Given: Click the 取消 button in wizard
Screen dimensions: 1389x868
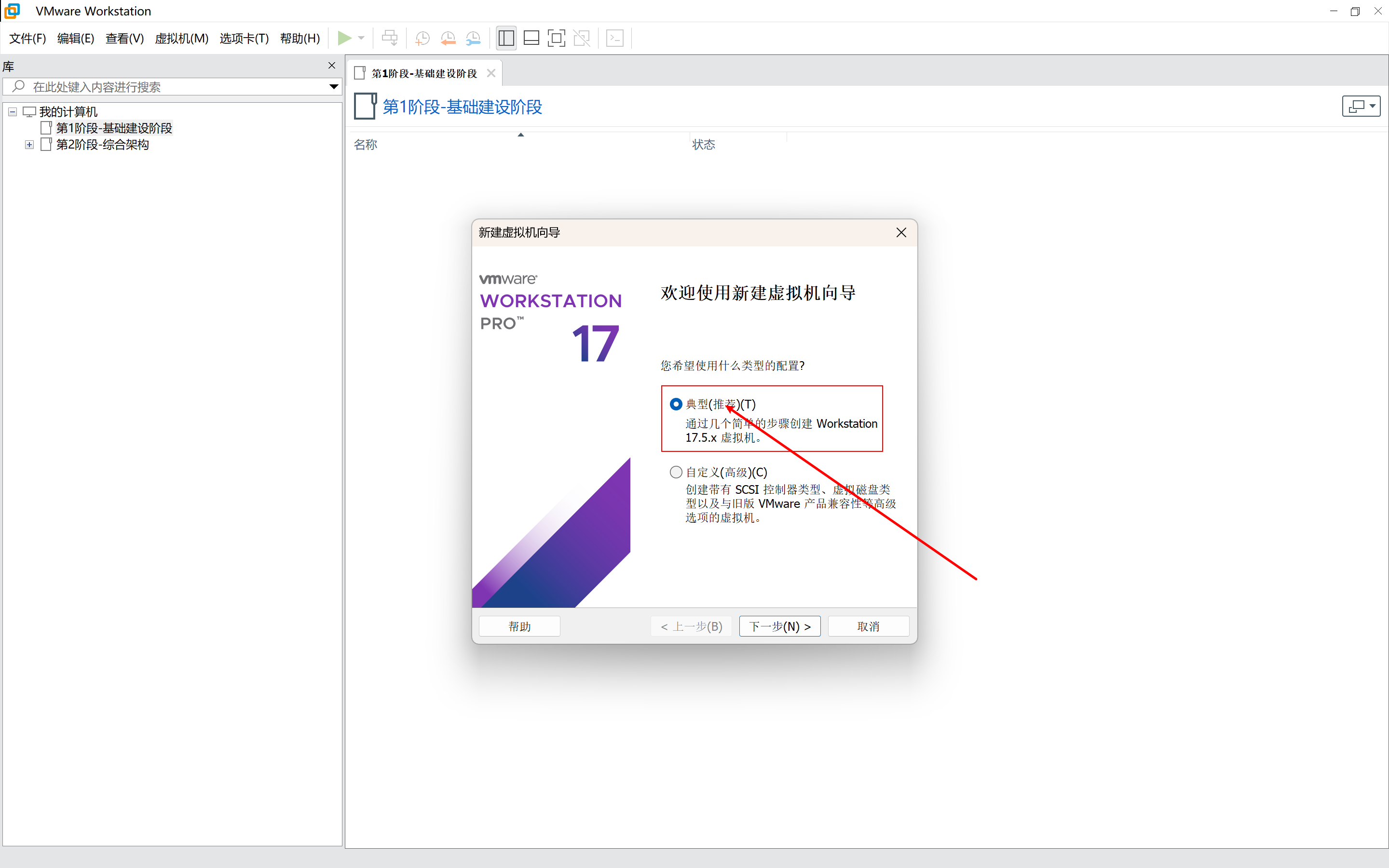Looking at the screenshot, I should 868,626.
